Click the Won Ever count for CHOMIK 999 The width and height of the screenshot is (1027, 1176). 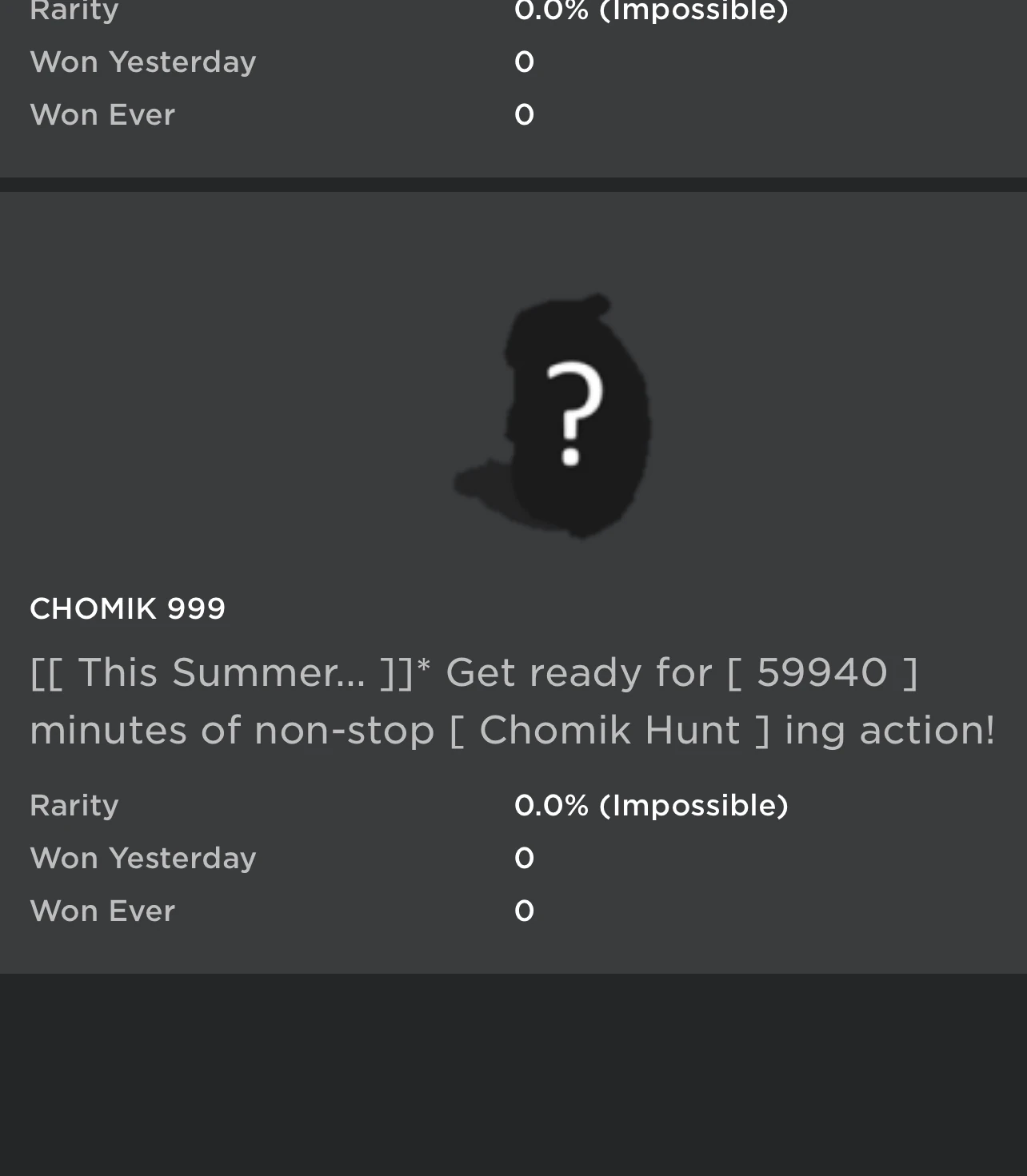tap(524, 911)
